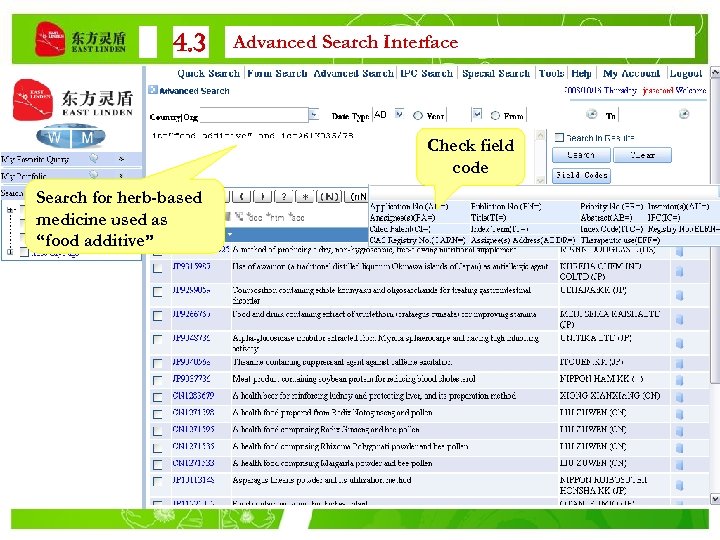Viewport: 720px width, 540px height.
Task: Expand the top tree node in search panel
Action: point(11,210)
